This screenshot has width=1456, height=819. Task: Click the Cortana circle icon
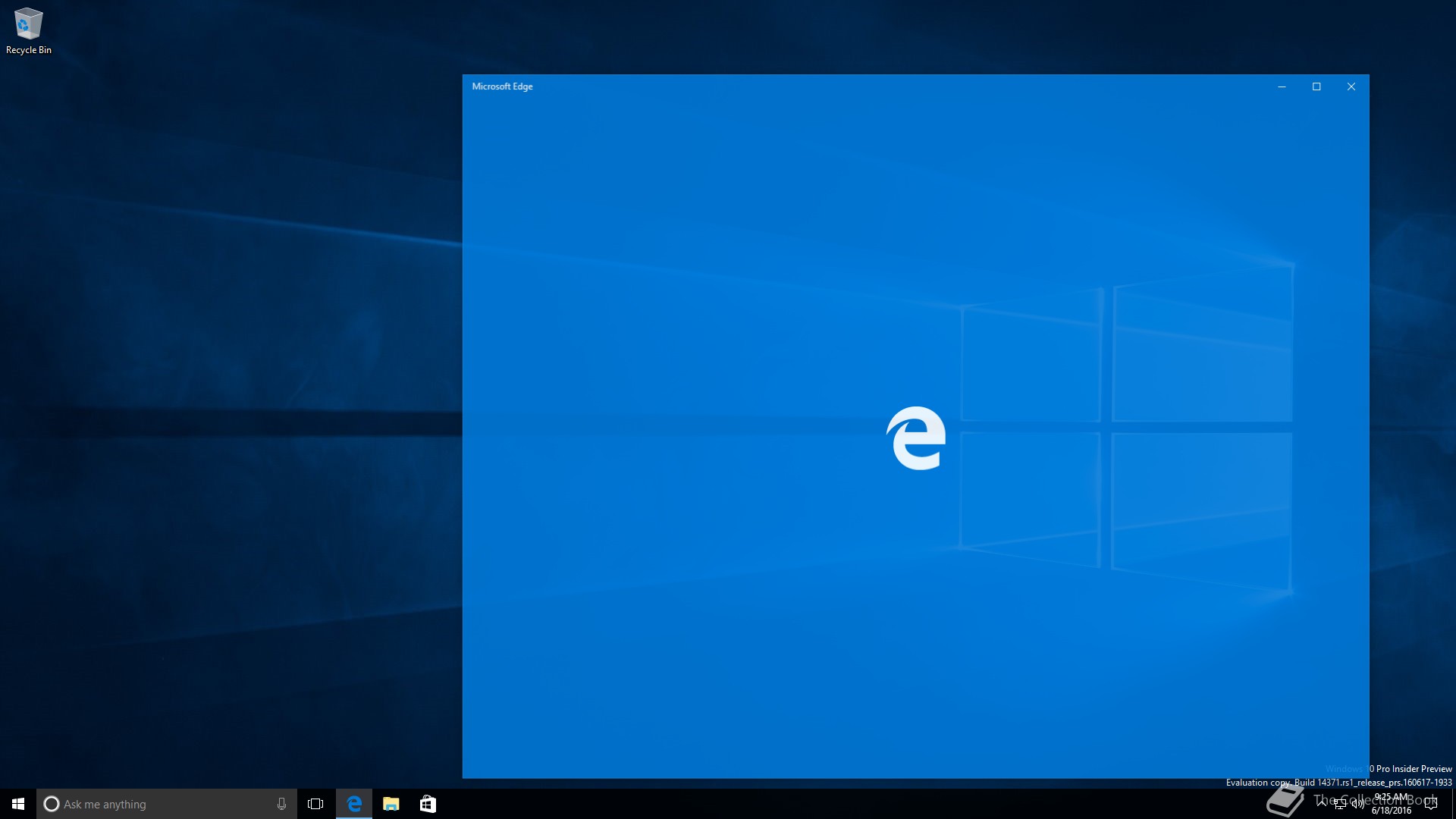(x=52, y=804)
